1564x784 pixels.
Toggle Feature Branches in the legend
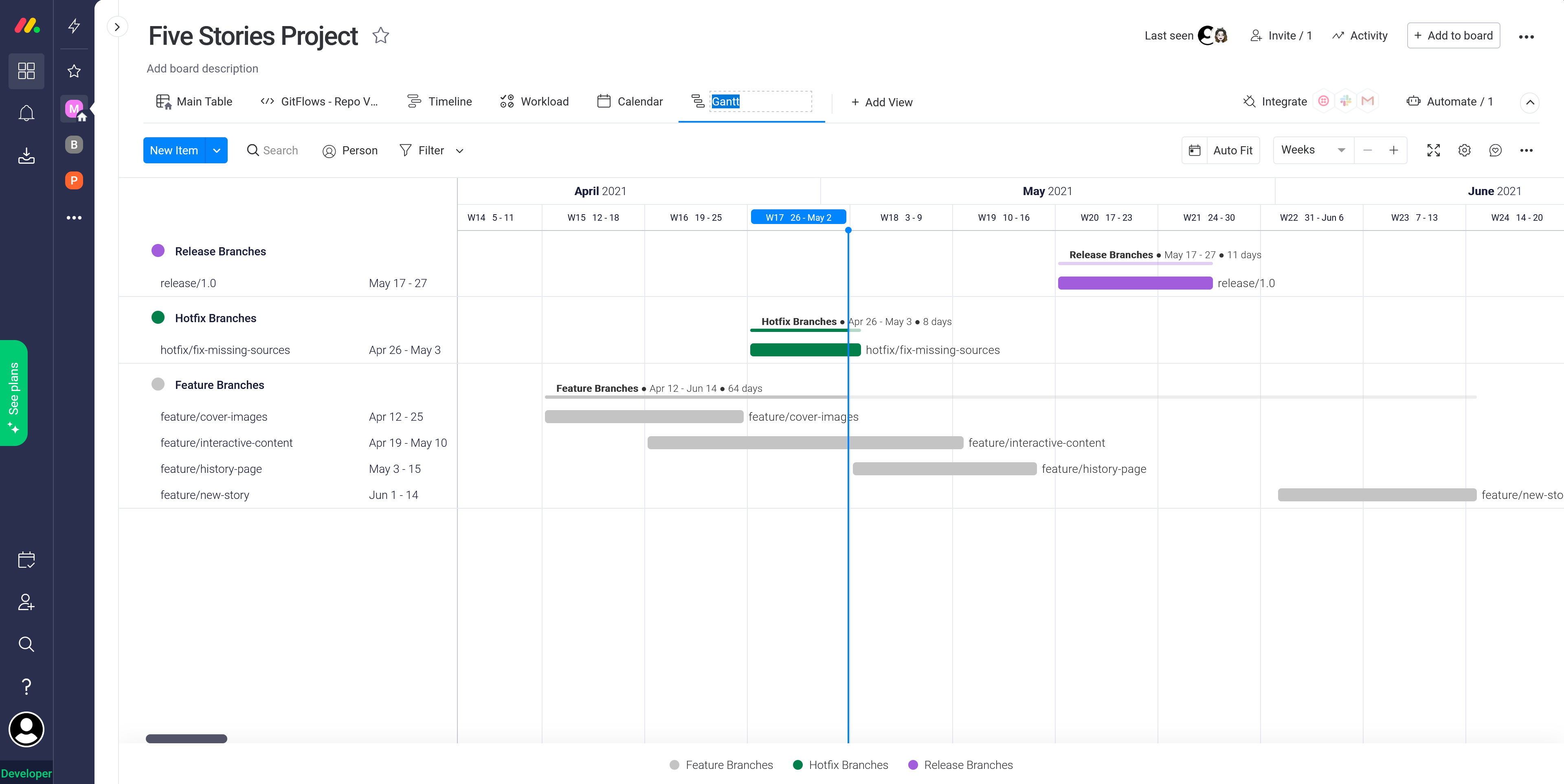pos(720,764)
